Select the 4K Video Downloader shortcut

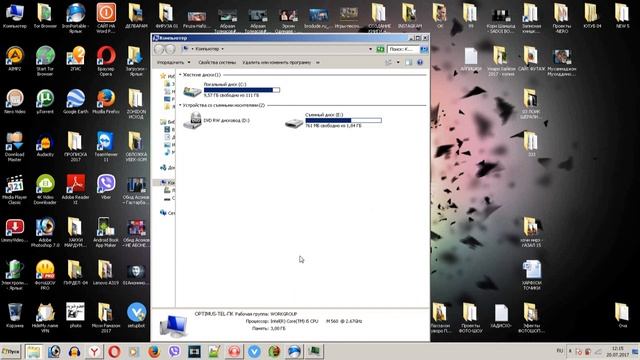[x=45, y=190]
